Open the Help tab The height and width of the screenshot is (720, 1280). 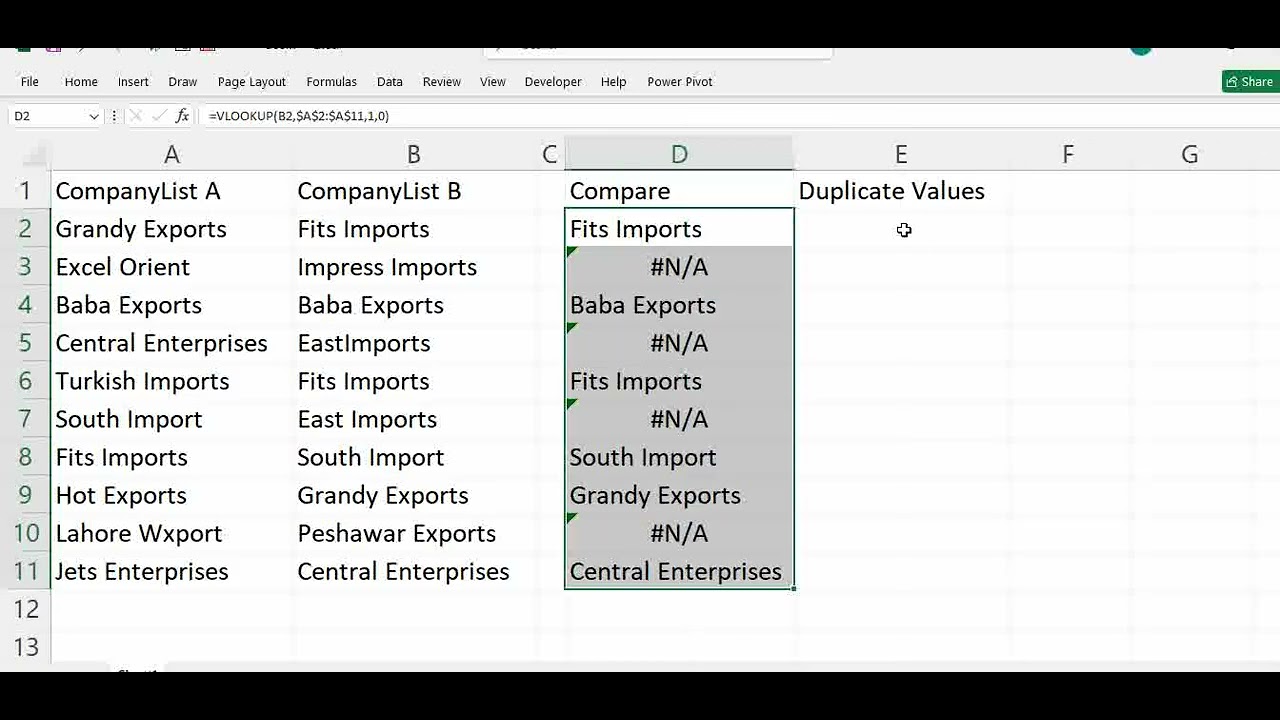614,82
